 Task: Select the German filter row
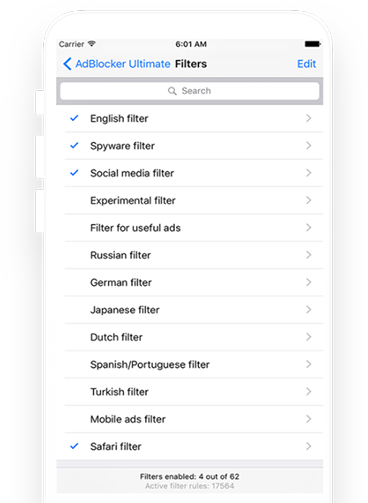(194, 282)
